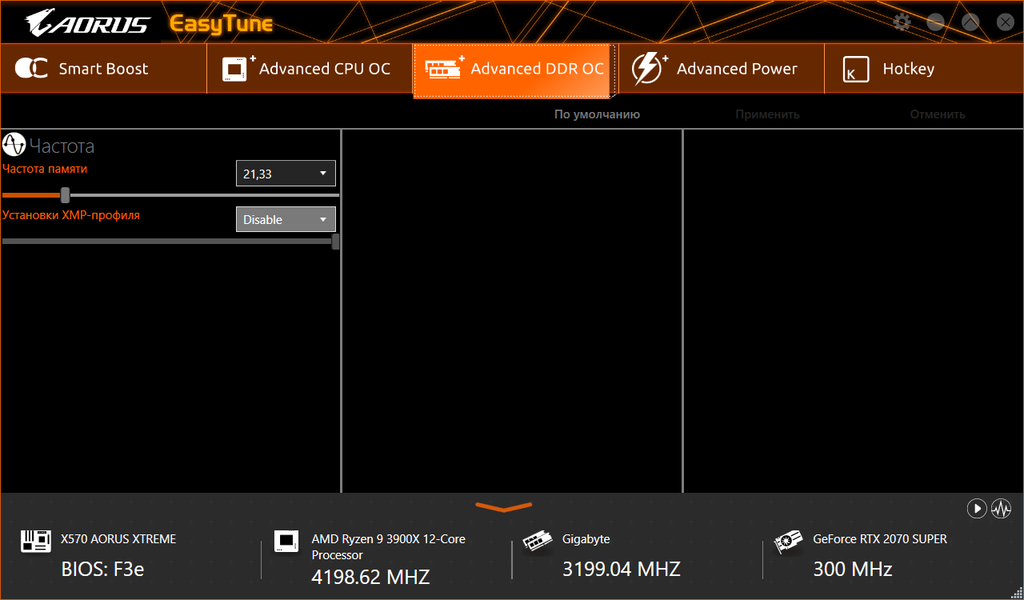Viewport: 1024px width, 600px height.
Task: Click the Применить button
Action: pyautogui.click(x=767, y=114)
